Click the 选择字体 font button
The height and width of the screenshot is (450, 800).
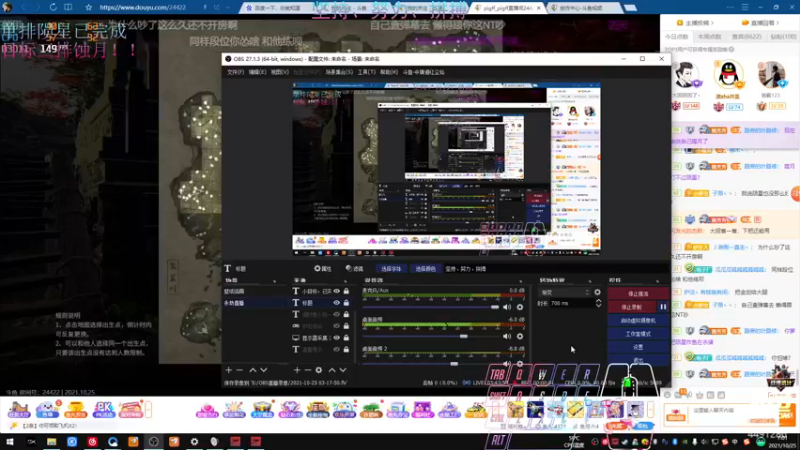pyautogui.click(x=391, y=269)
